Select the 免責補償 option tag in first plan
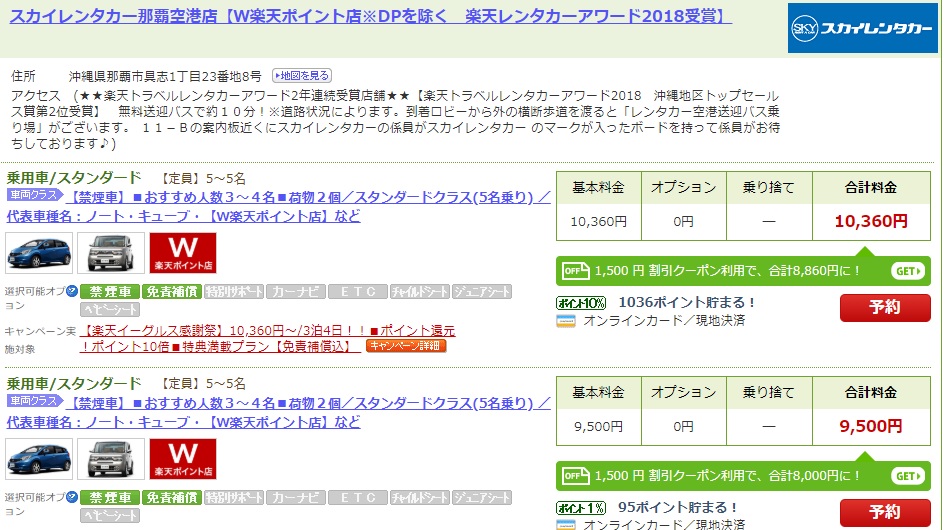Viewport: 947px width, 530px height. click(172, 292)
